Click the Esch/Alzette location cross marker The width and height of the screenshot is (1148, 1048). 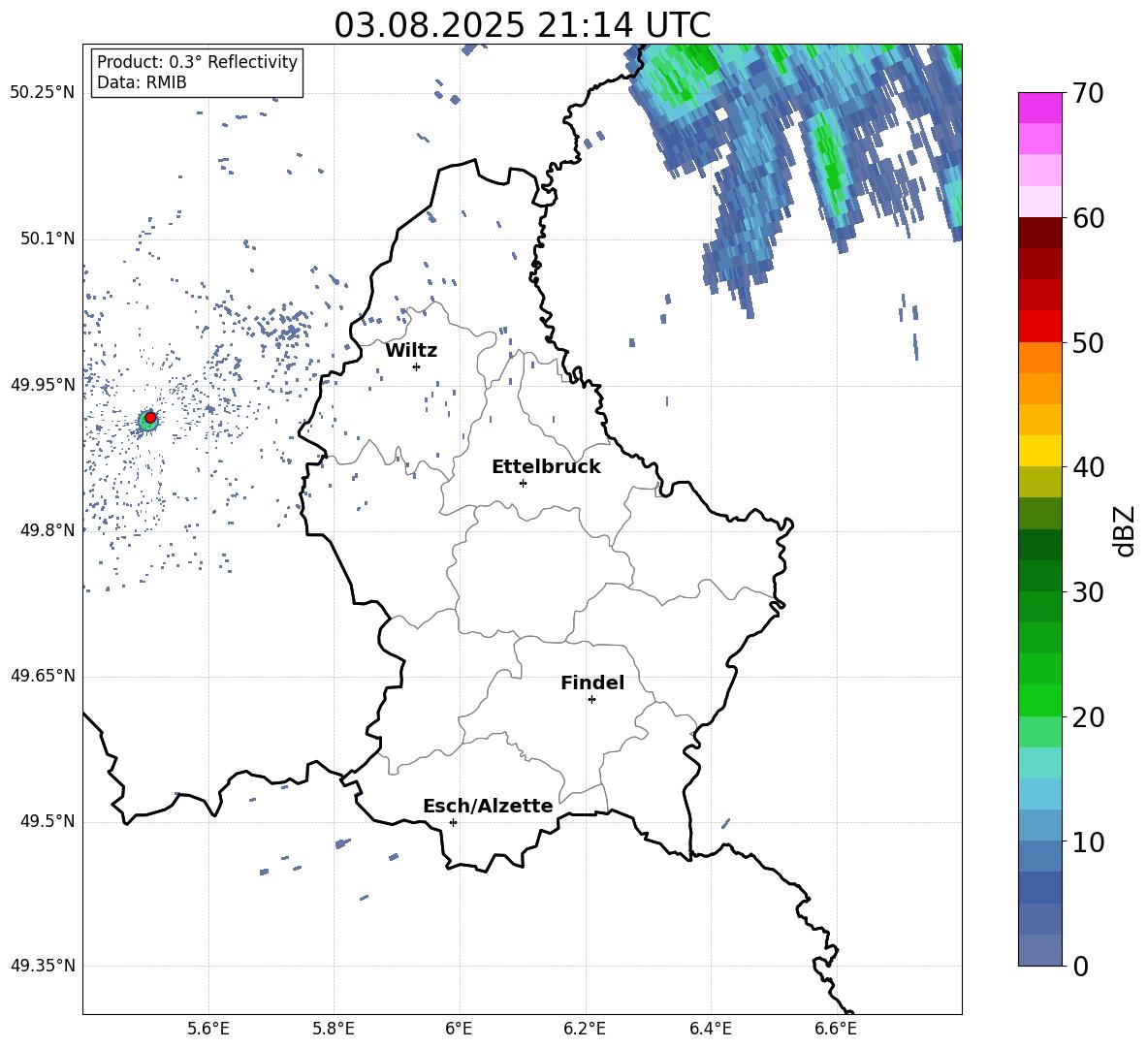(453, 822)
